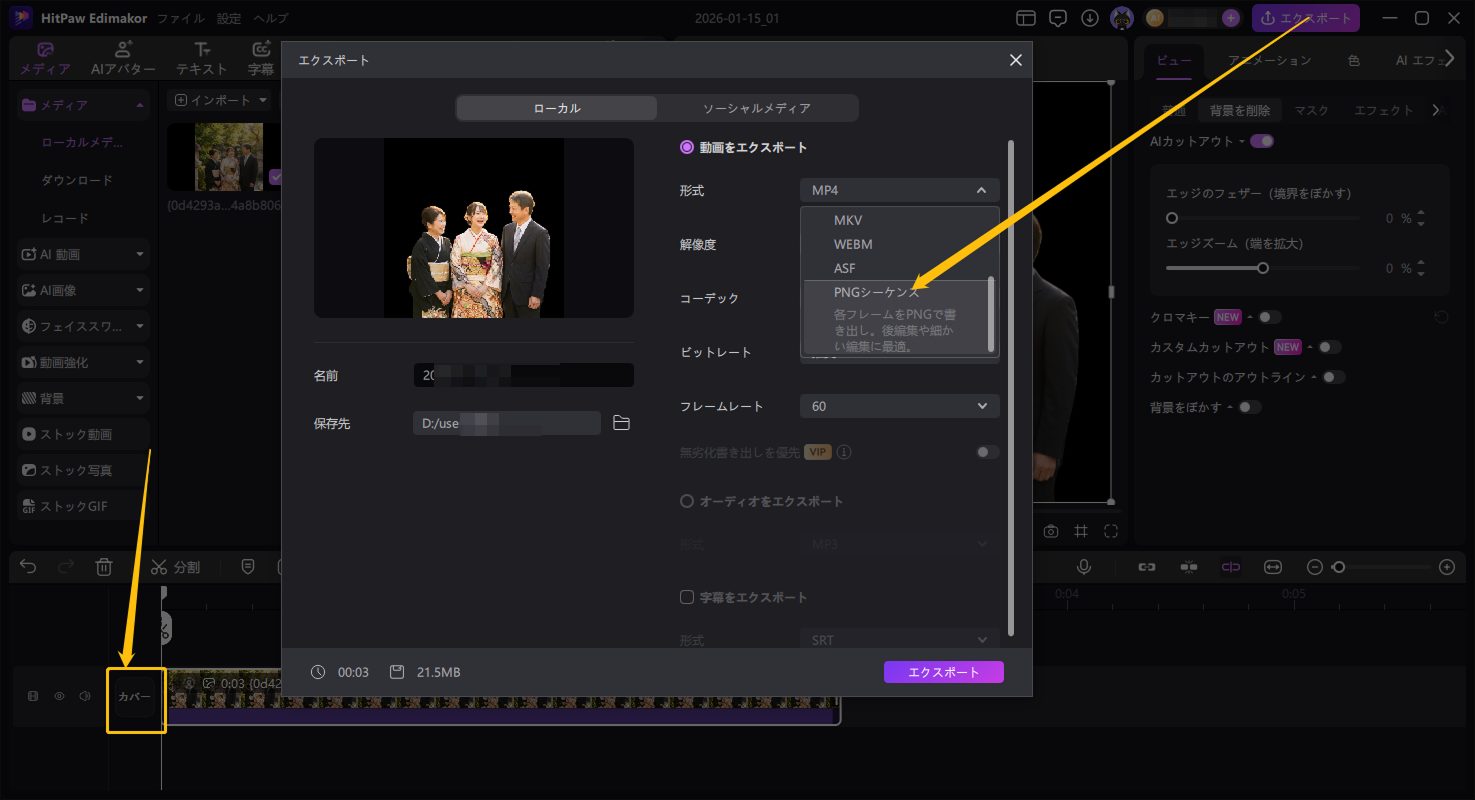Toggle the AIカットアウト switch
The height and width of the screenshot is (800, 1475).
(x=1262, y=141)
